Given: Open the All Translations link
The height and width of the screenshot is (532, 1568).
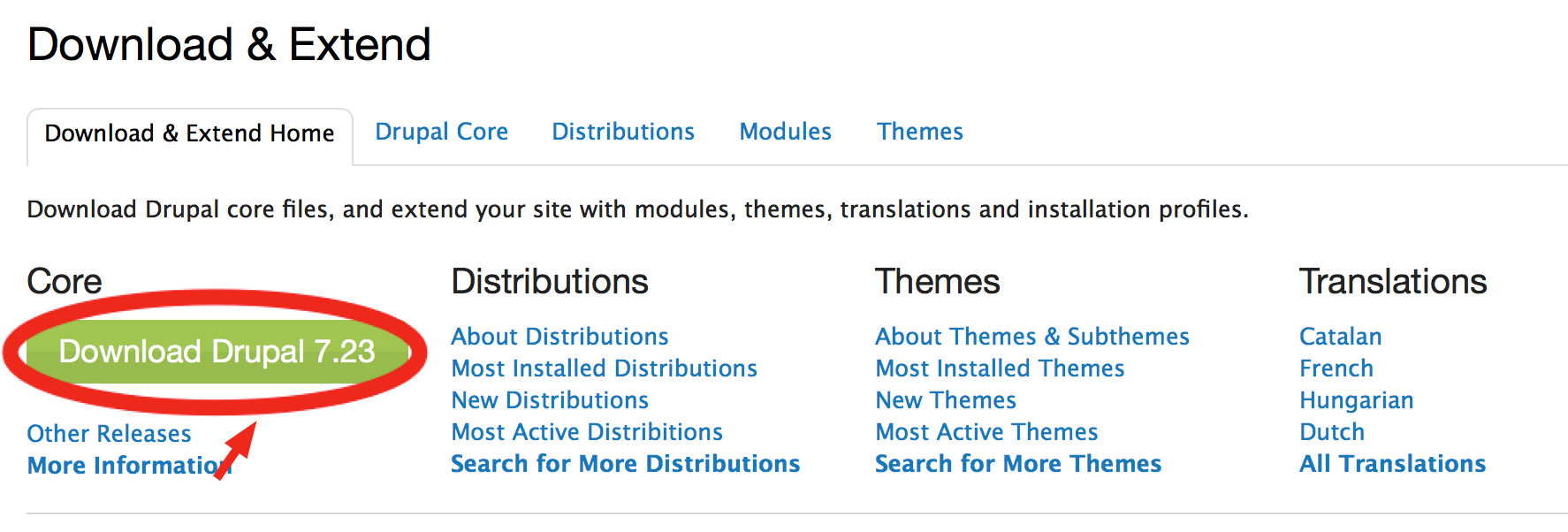Looking at the screenshot, I should click(1392, 464).
